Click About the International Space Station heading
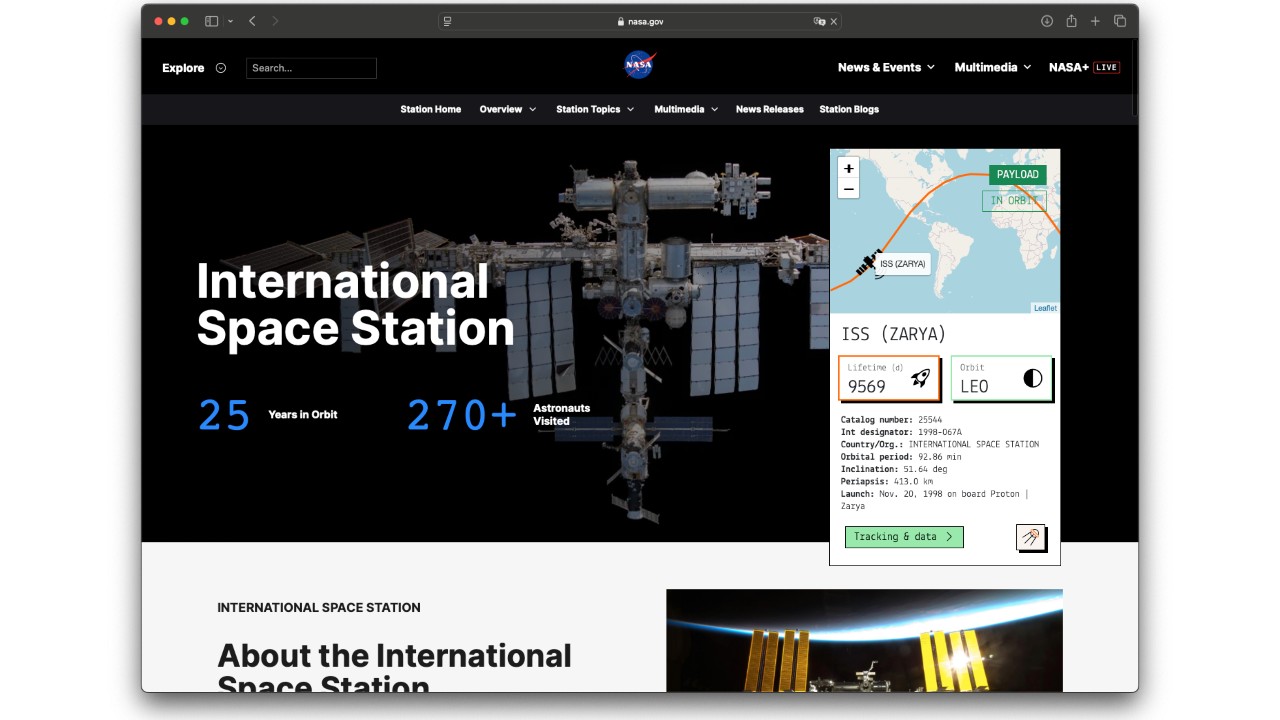Image resolution: width=1280 pixels, height=720 pixels. tap(394, 667)
